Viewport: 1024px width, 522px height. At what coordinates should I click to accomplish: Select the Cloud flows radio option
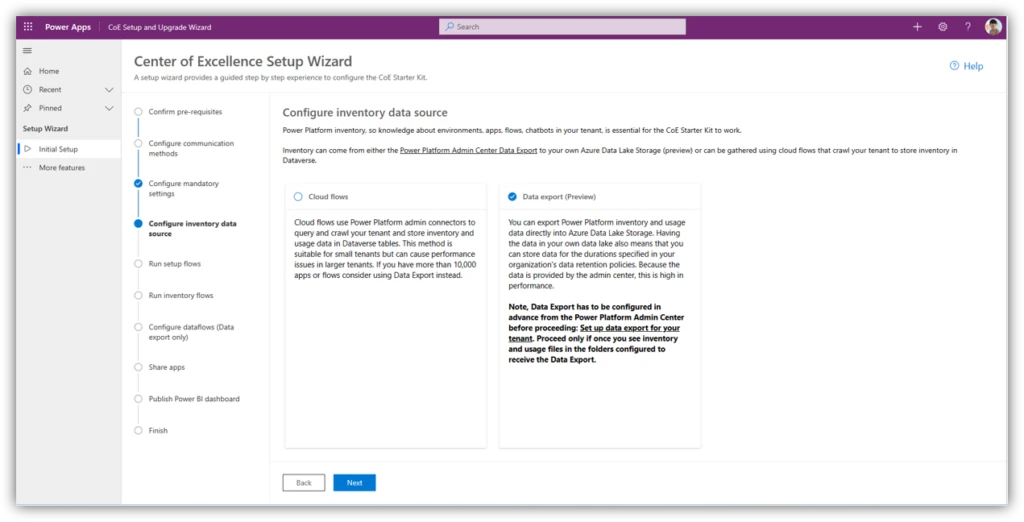[x=298, y=197]
